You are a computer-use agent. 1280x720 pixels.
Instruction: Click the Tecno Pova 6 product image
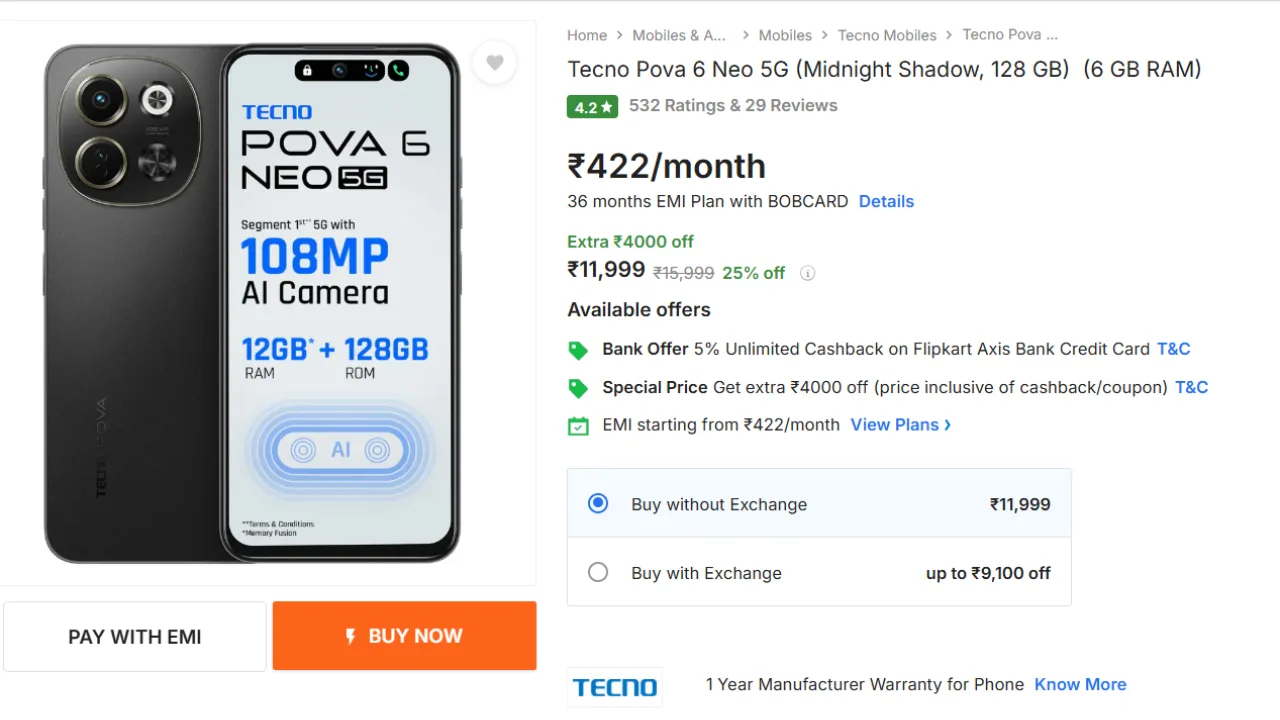pyautogui.click(x=251, y=303)
